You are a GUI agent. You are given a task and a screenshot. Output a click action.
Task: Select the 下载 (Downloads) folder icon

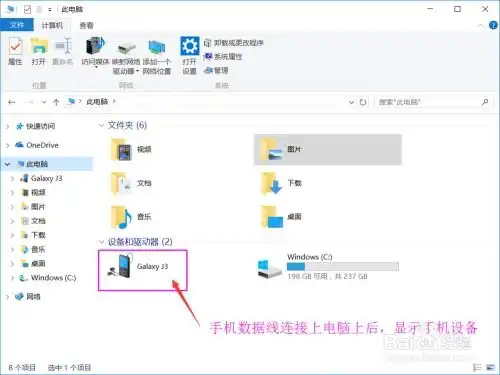tap(271, 183)
